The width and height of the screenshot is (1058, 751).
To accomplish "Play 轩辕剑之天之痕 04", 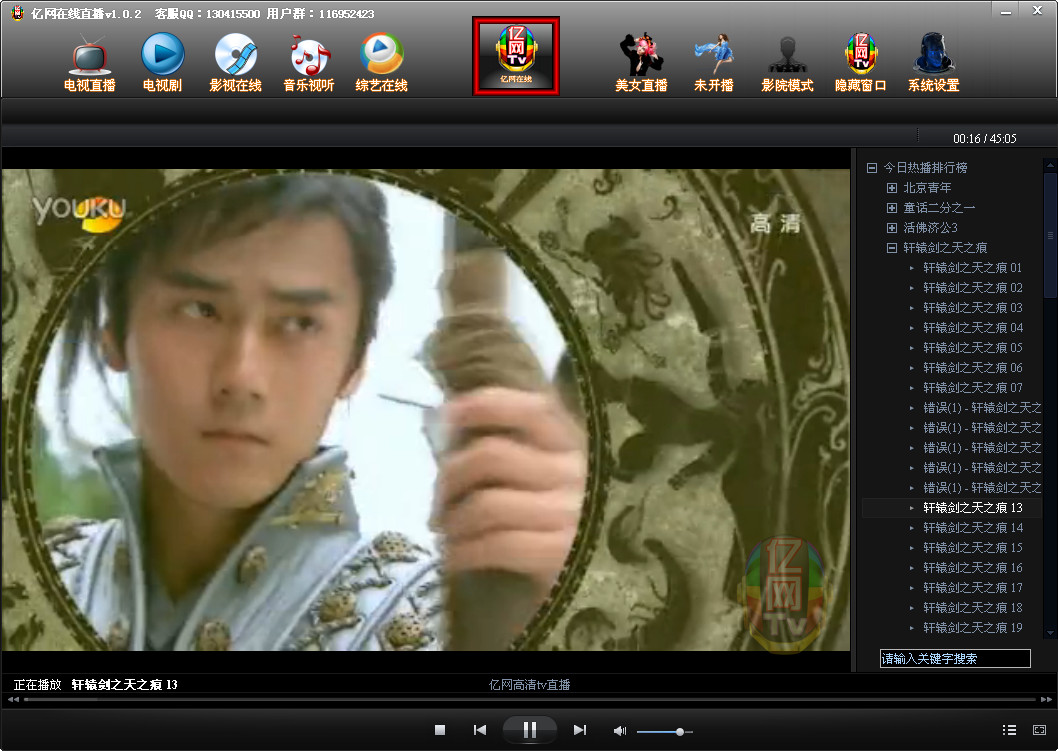I will pyautogui.click(x=972, y=328).
